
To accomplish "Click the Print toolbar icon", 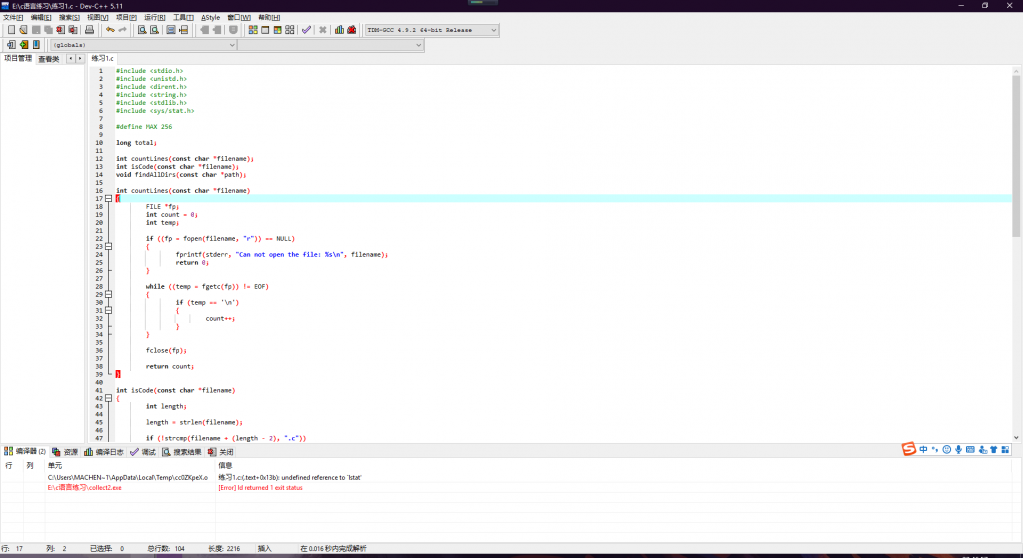I will pos(89,30).
